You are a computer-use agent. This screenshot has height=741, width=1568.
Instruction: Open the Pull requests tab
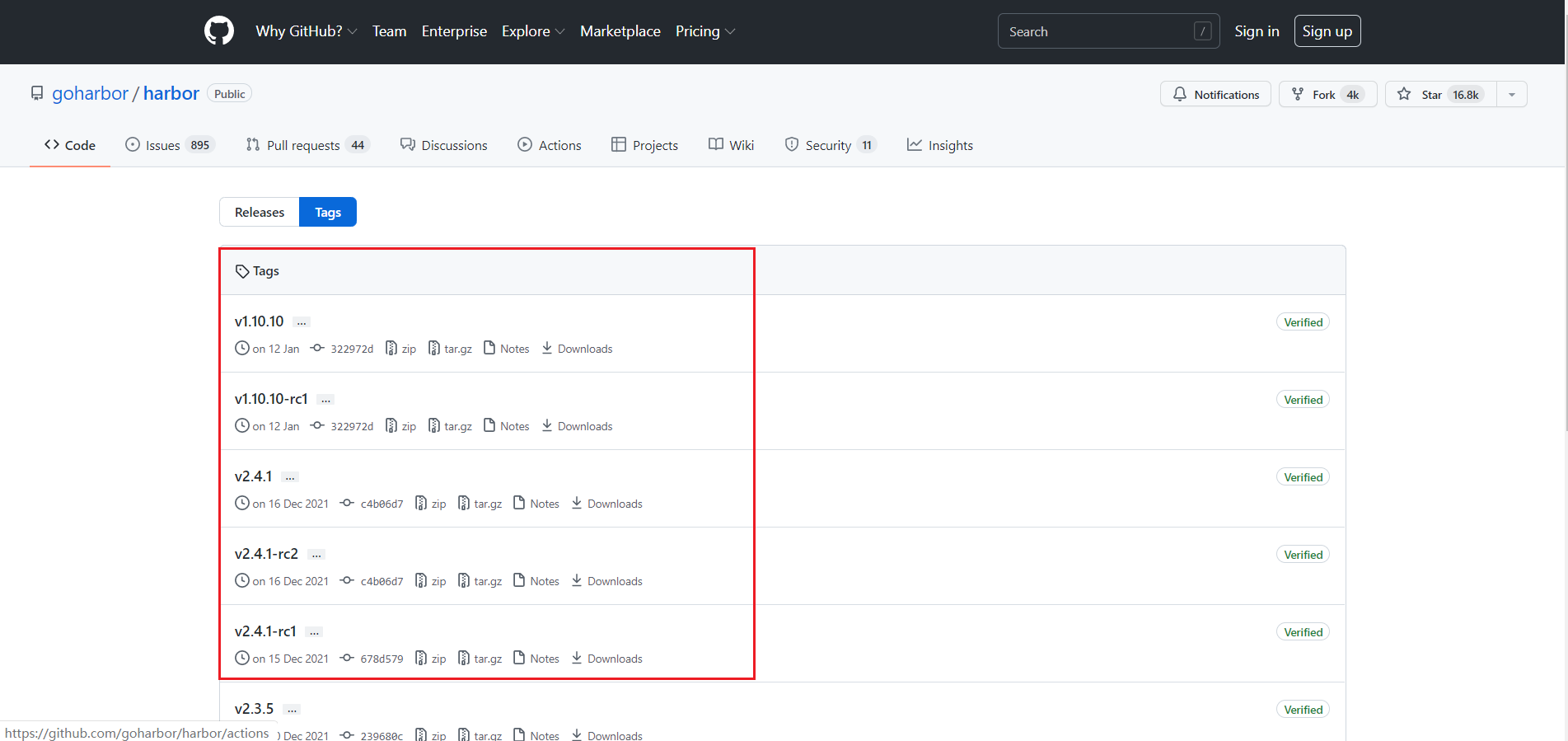(307, 145)
